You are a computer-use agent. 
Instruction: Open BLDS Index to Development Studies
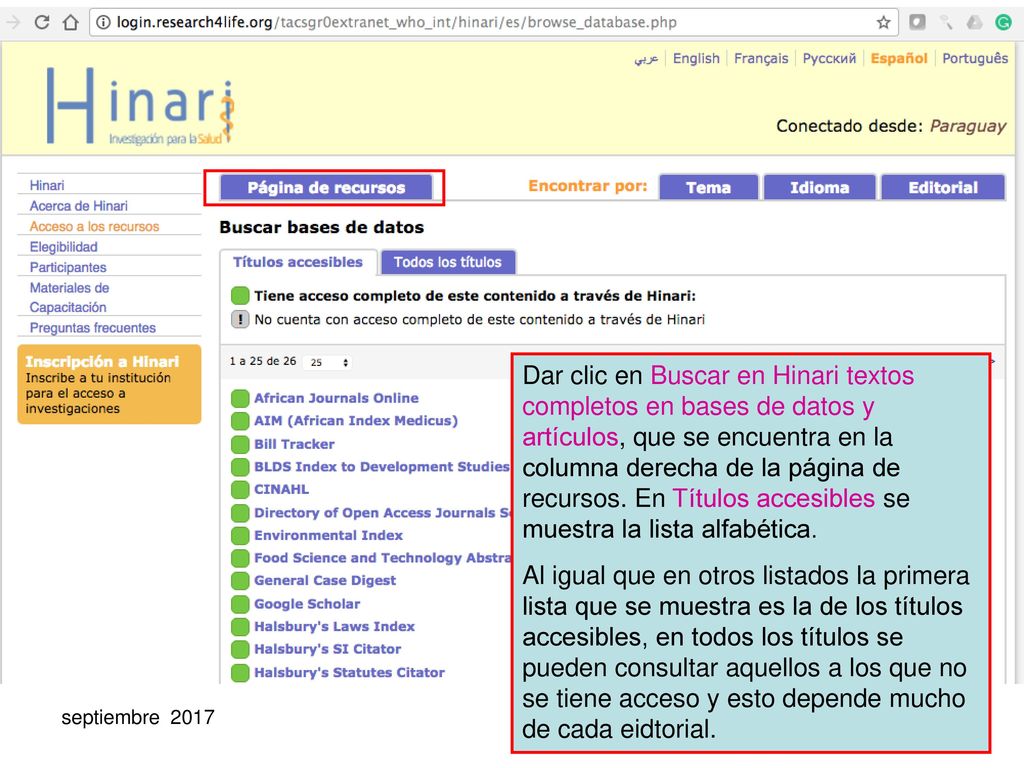pos(381,466)
